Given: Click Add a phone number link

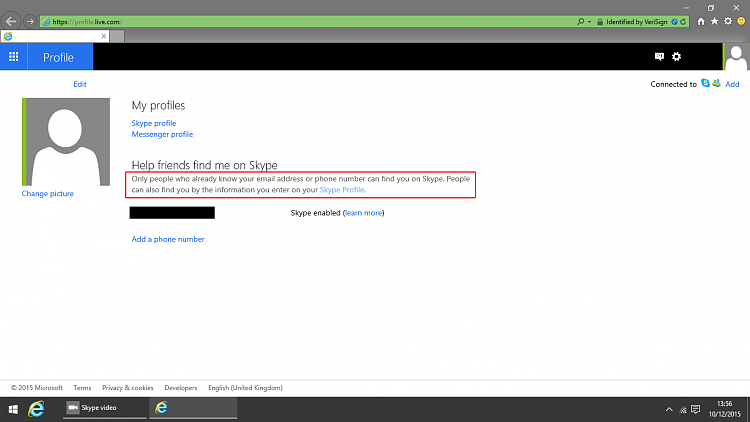Looking at the screenshot, I should (x=168, y=239).
